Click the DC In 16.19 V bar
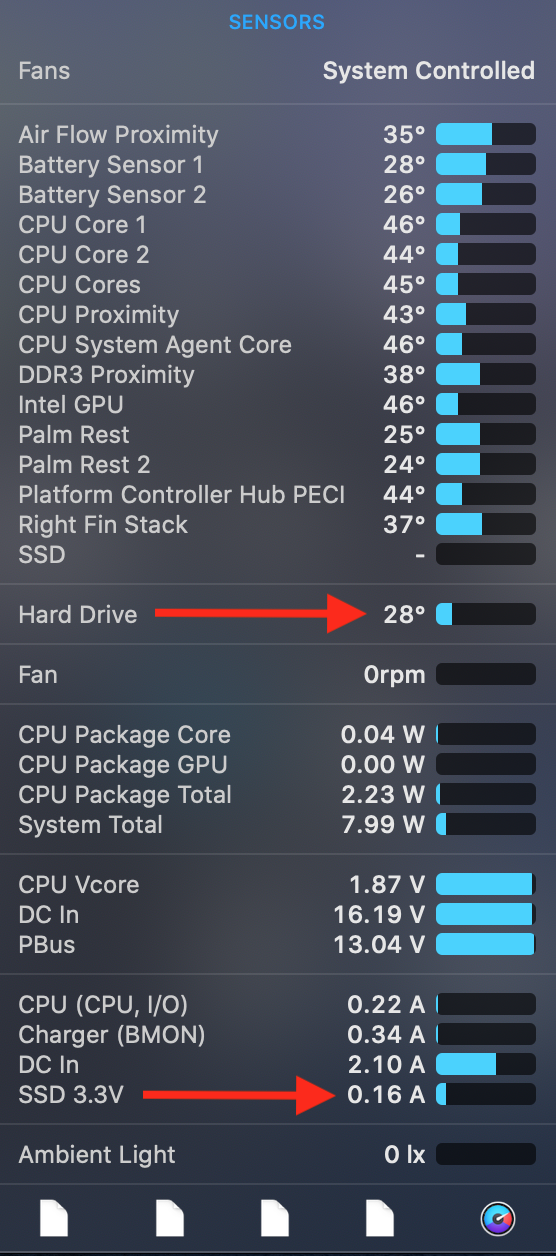556x1256 pixels. [486, 914]
